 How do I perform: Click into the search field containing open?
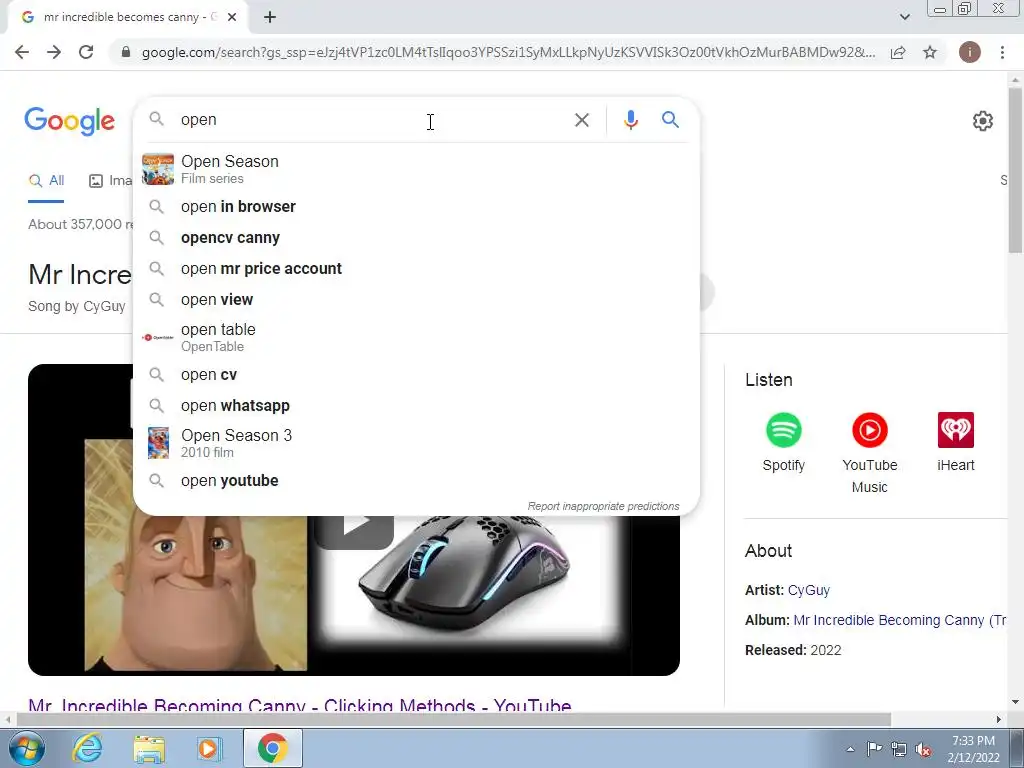click(x=372, y=120)
